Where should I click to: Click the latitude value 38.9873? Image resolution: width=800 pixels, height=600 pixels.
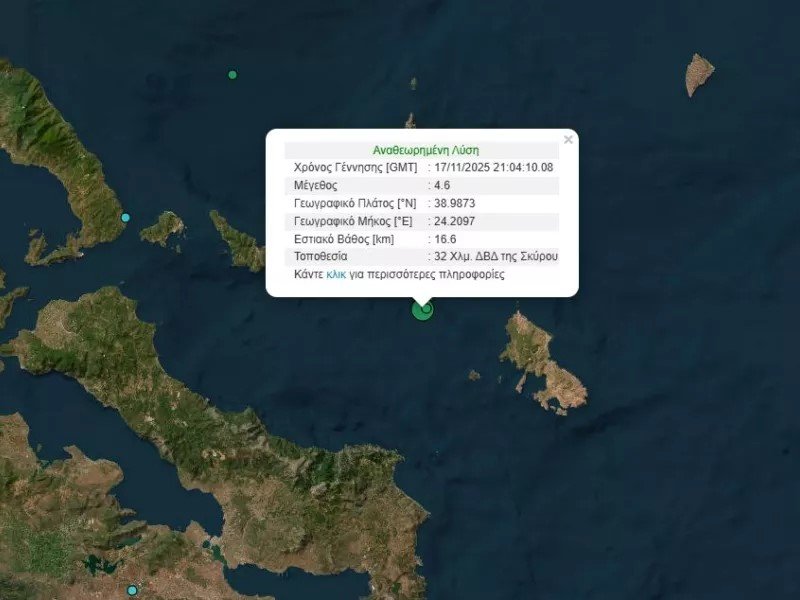click(x=454, y=203)
